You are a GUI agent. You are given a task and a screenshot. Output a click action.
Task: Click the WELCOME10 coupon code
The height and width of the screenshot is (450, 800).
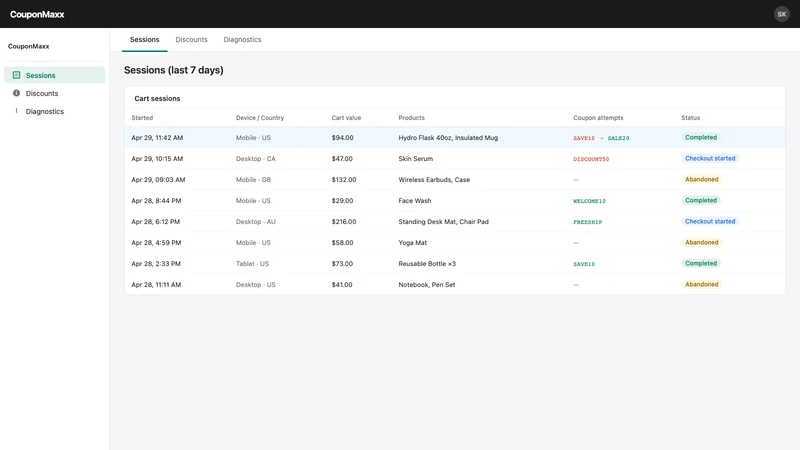point(589,201)
